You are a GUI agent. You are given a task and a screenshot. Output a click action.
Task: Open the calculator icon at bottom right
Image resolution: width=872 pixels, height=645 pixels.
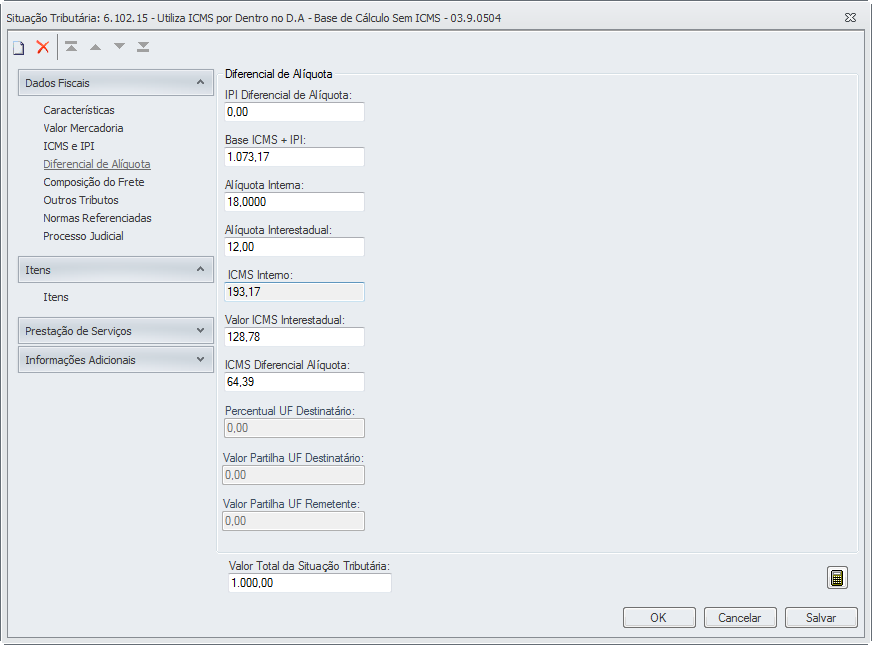(x=837, y=578)
